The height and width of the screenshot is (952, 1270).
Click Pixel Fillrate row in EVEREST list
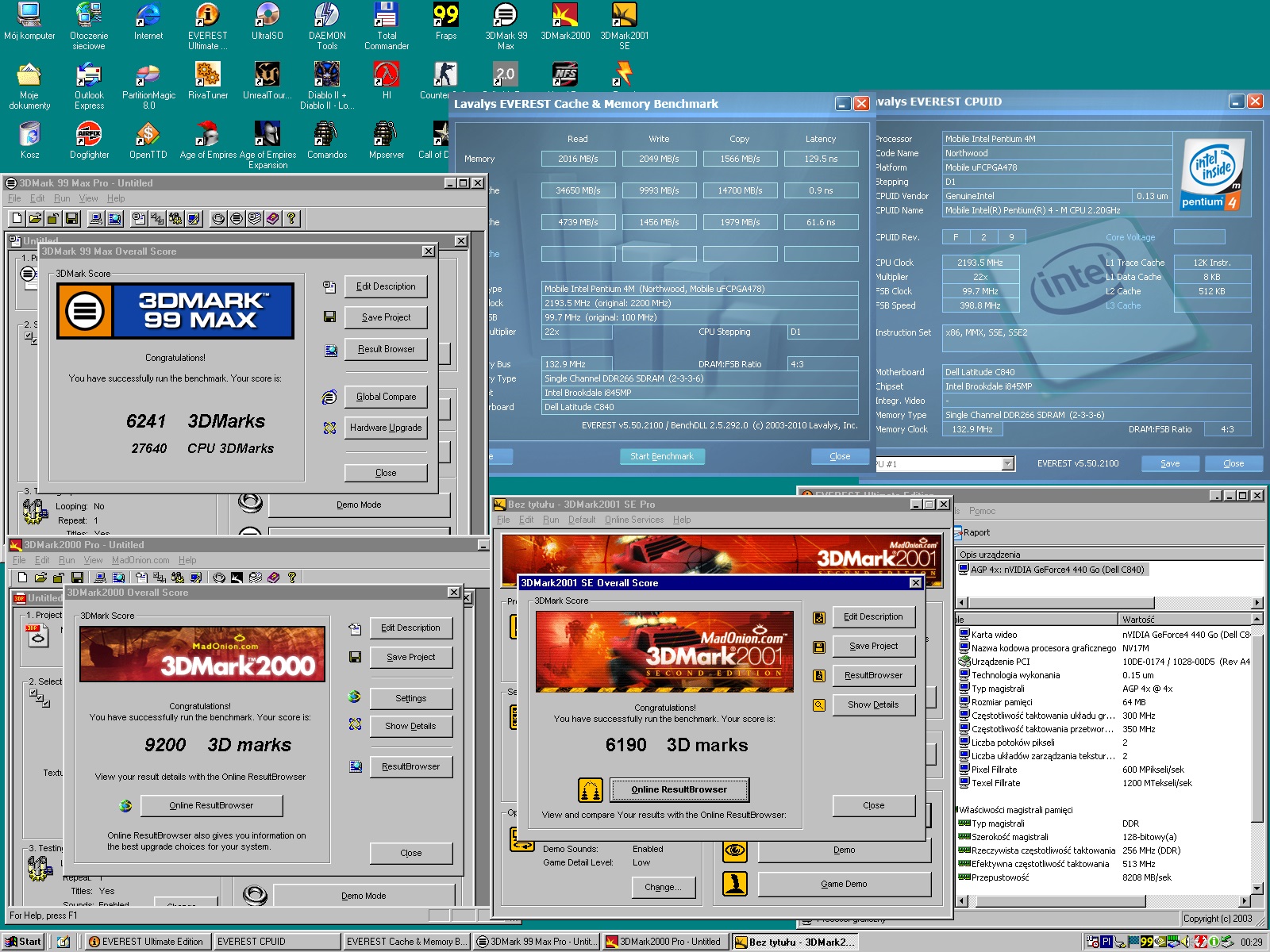tap(1105, 770)
